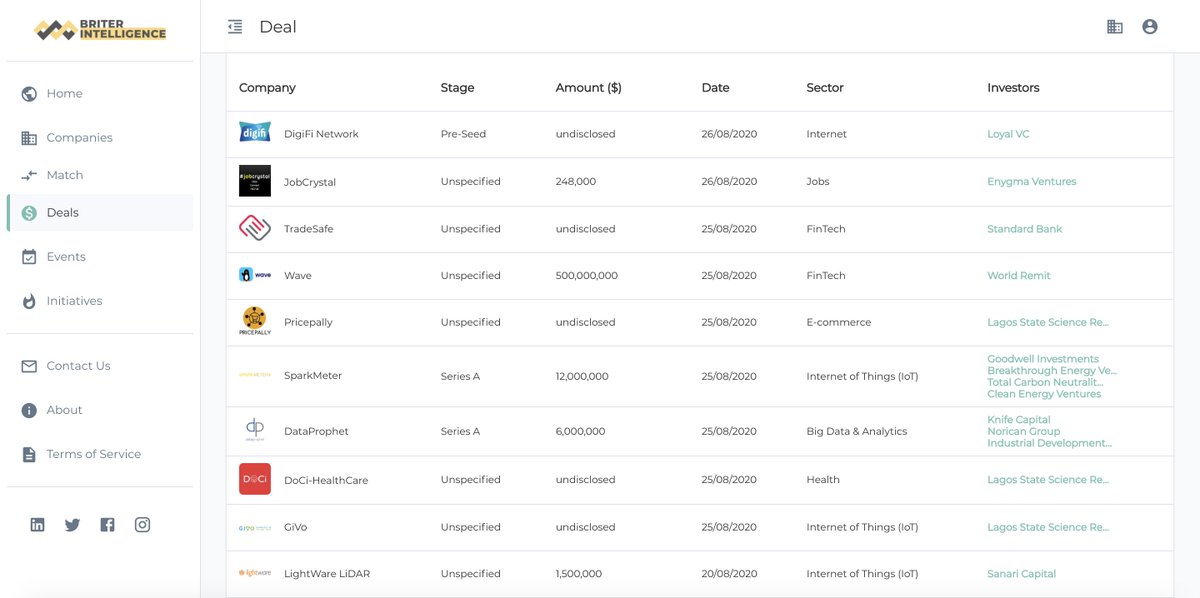Image resolution: width=1200 pixels, height=598 pixels.
Task: Open the user account icon
Action: [1150, 27]
